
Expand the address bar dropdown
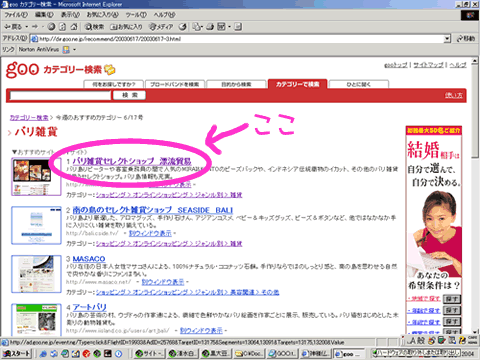447,39
